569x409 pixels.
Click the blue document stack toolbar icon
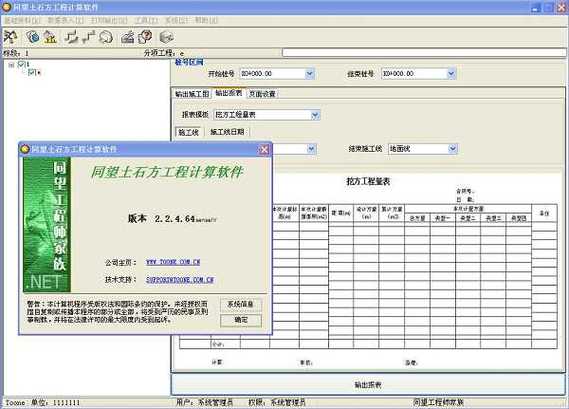(x=32, y=37)
